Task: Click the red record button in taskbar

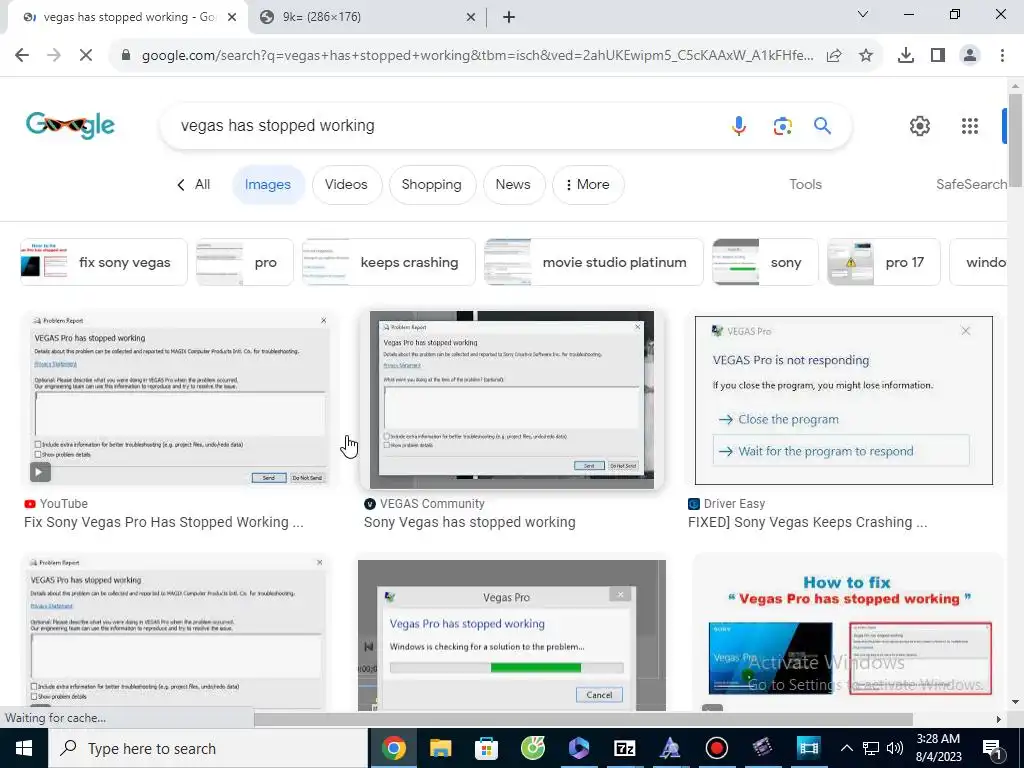Action: pos(716,748)
